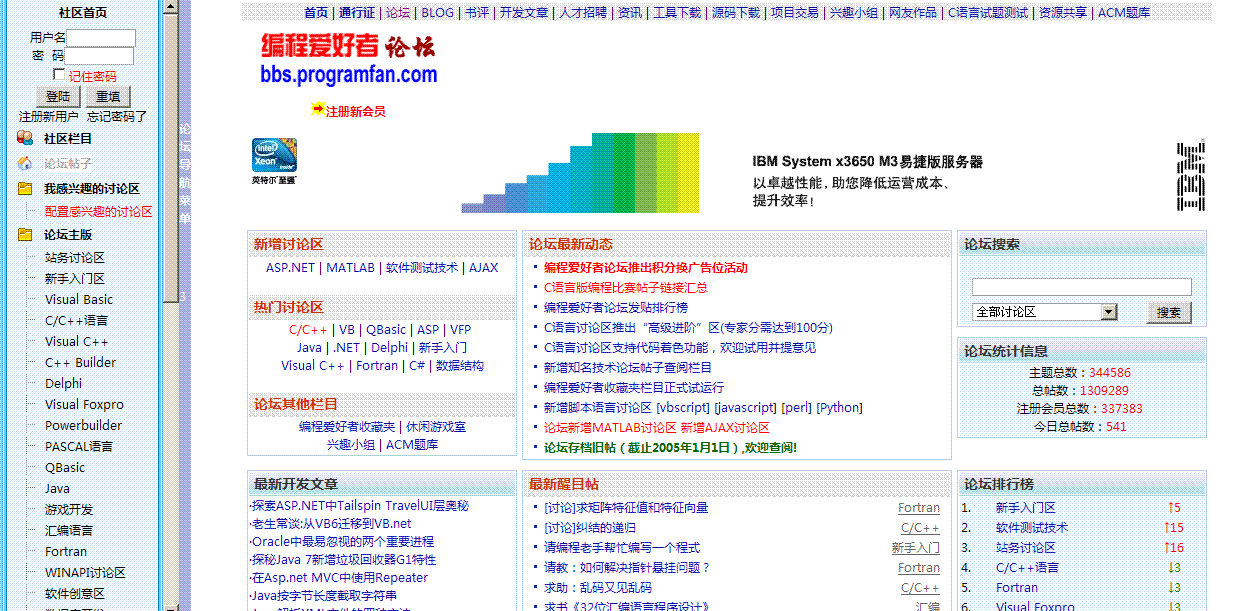Click 数据结构 under 热门讨论区
This screenshot has width=1260, height=611.
click(460, 366)
